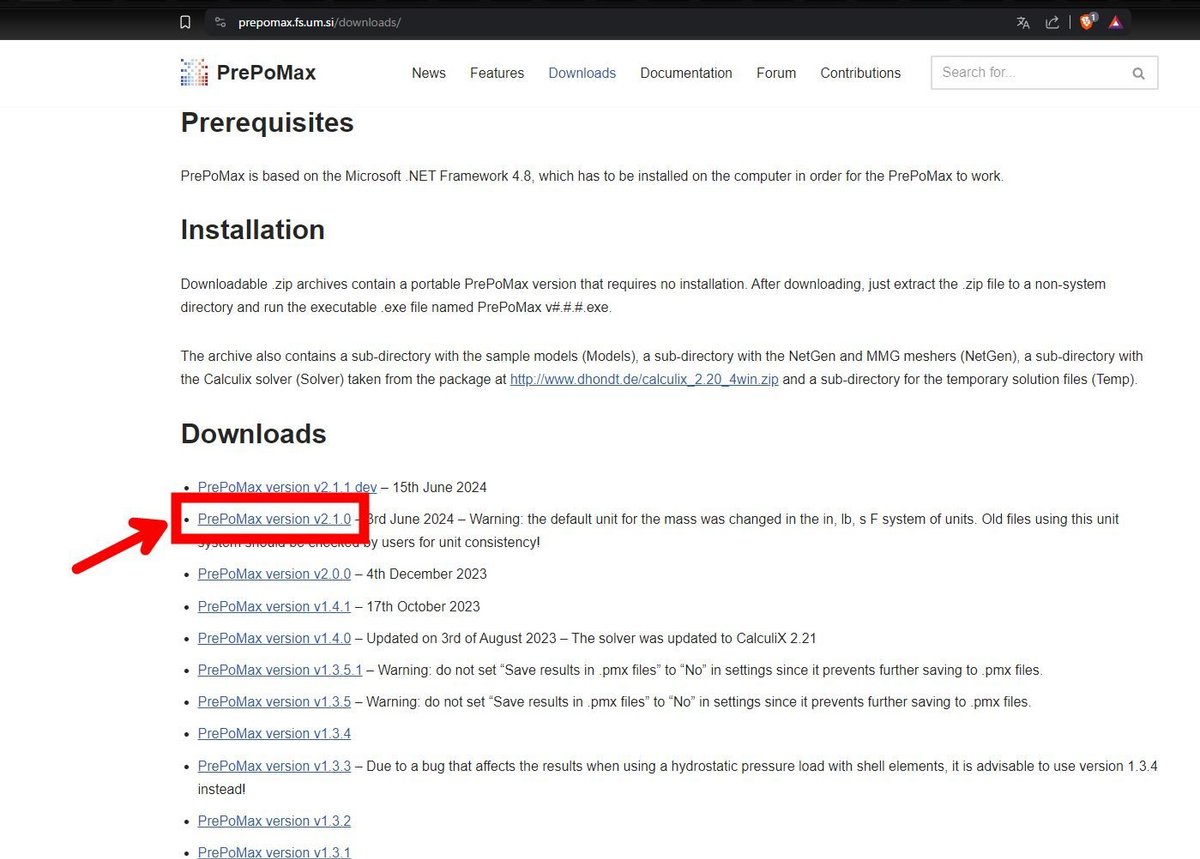Download PrePoMax version v2.1.0

pyautogui.click(x=274, y=519)
